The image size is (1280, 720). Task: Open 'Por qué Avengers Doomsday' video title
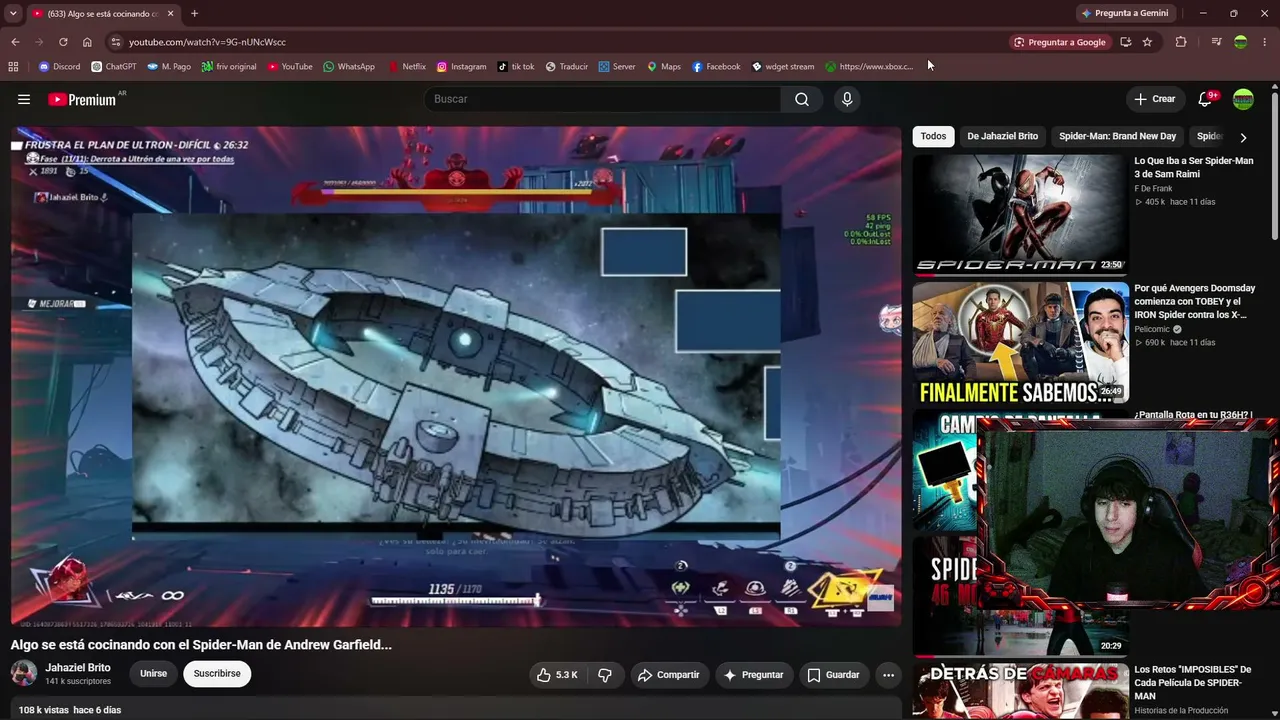(1194, 301)
